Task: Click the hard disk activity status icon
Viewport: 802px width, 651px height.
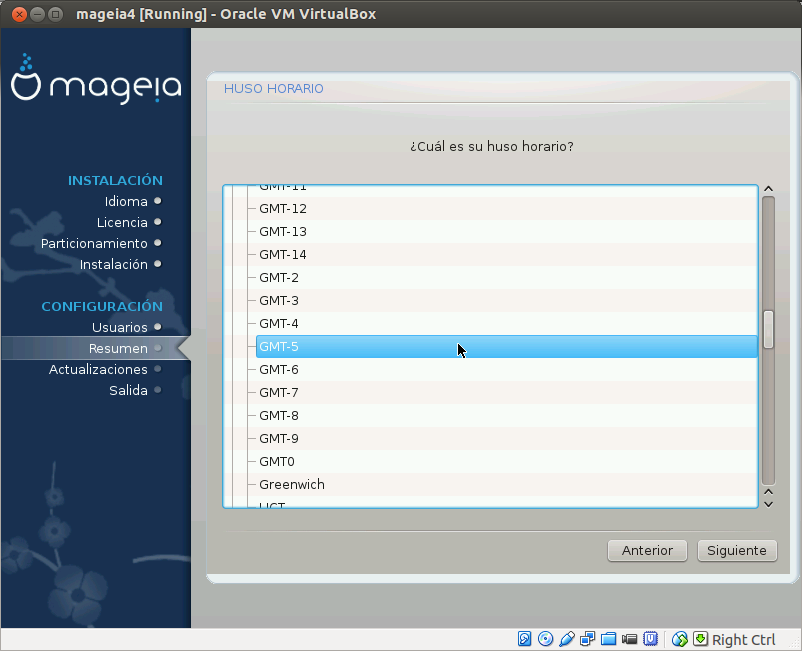Action: point(524,639)
